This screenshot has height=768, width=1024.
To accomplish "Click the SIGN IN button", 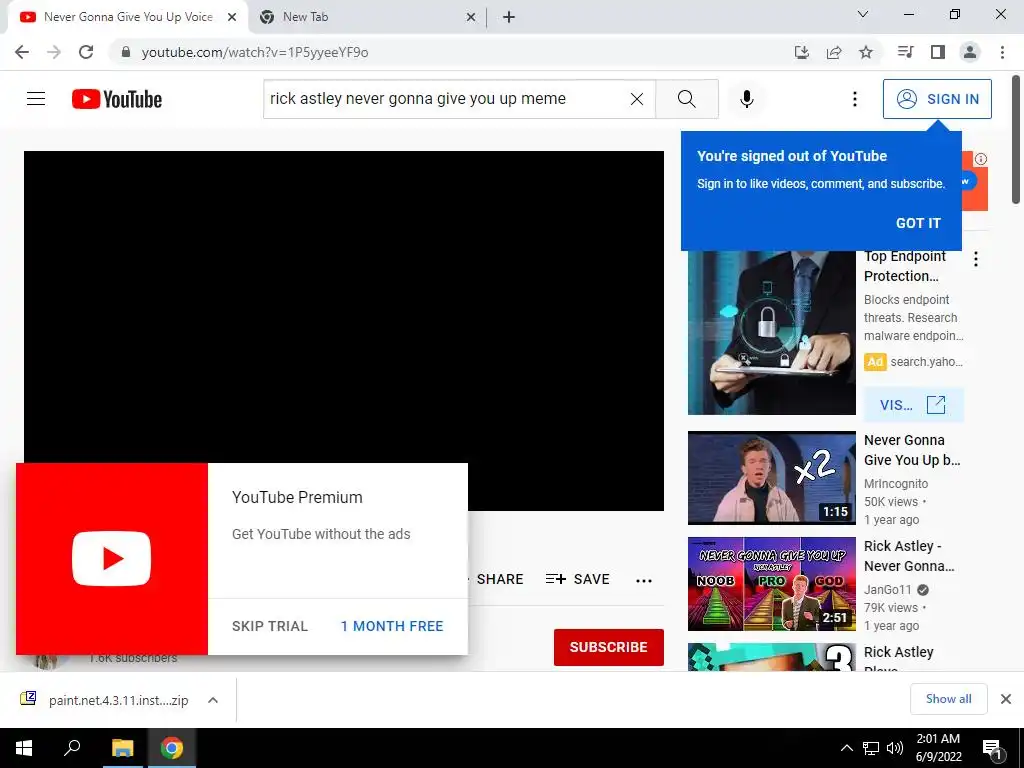I will (x=937, y=99).
